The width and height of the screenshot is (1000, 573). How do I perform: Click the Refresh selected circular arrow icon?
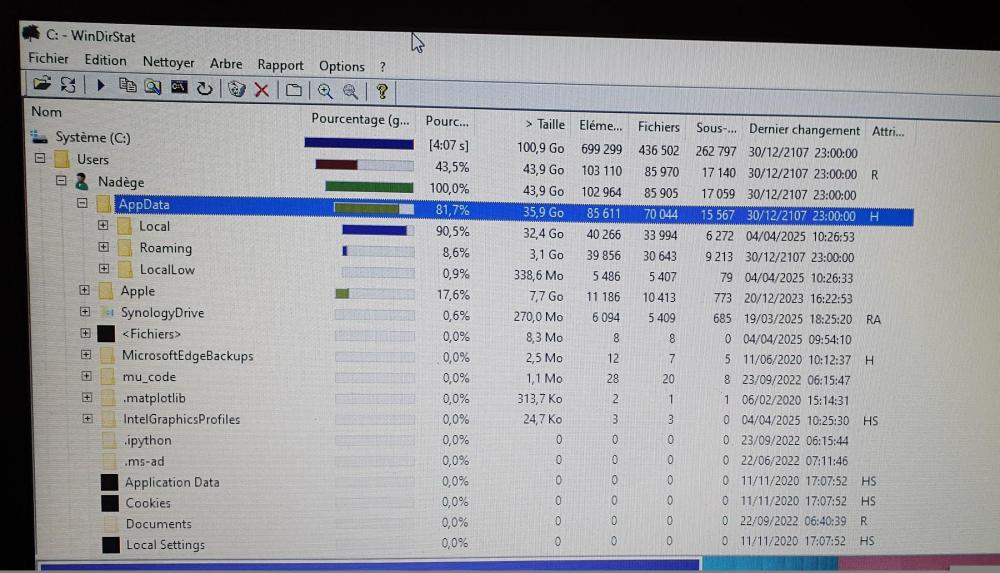[204, 88]
